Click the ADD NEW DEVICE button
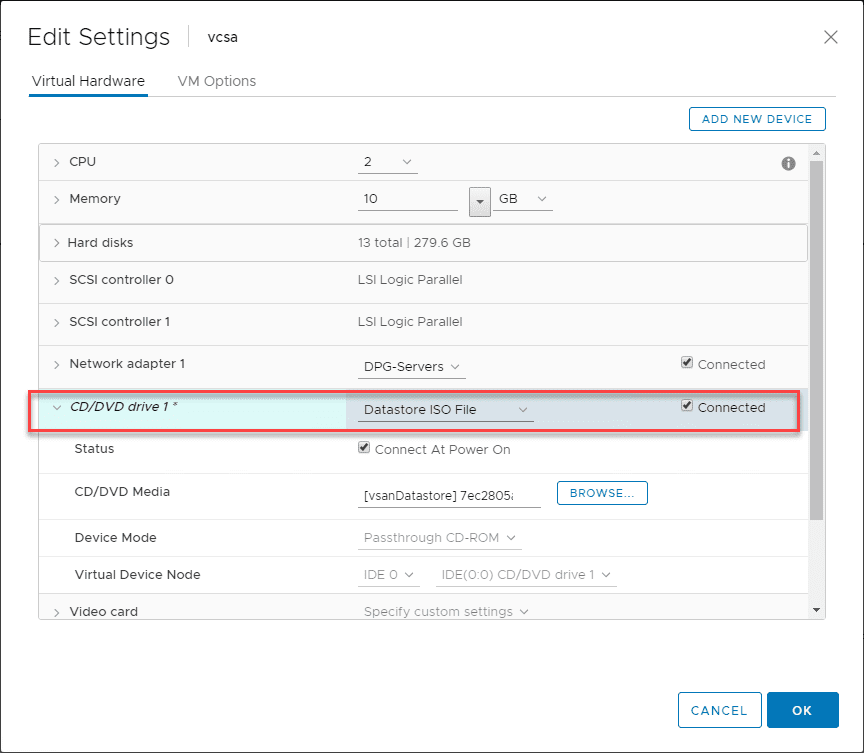This screenshot has height=753, width=864. click(x=757, y=119)
